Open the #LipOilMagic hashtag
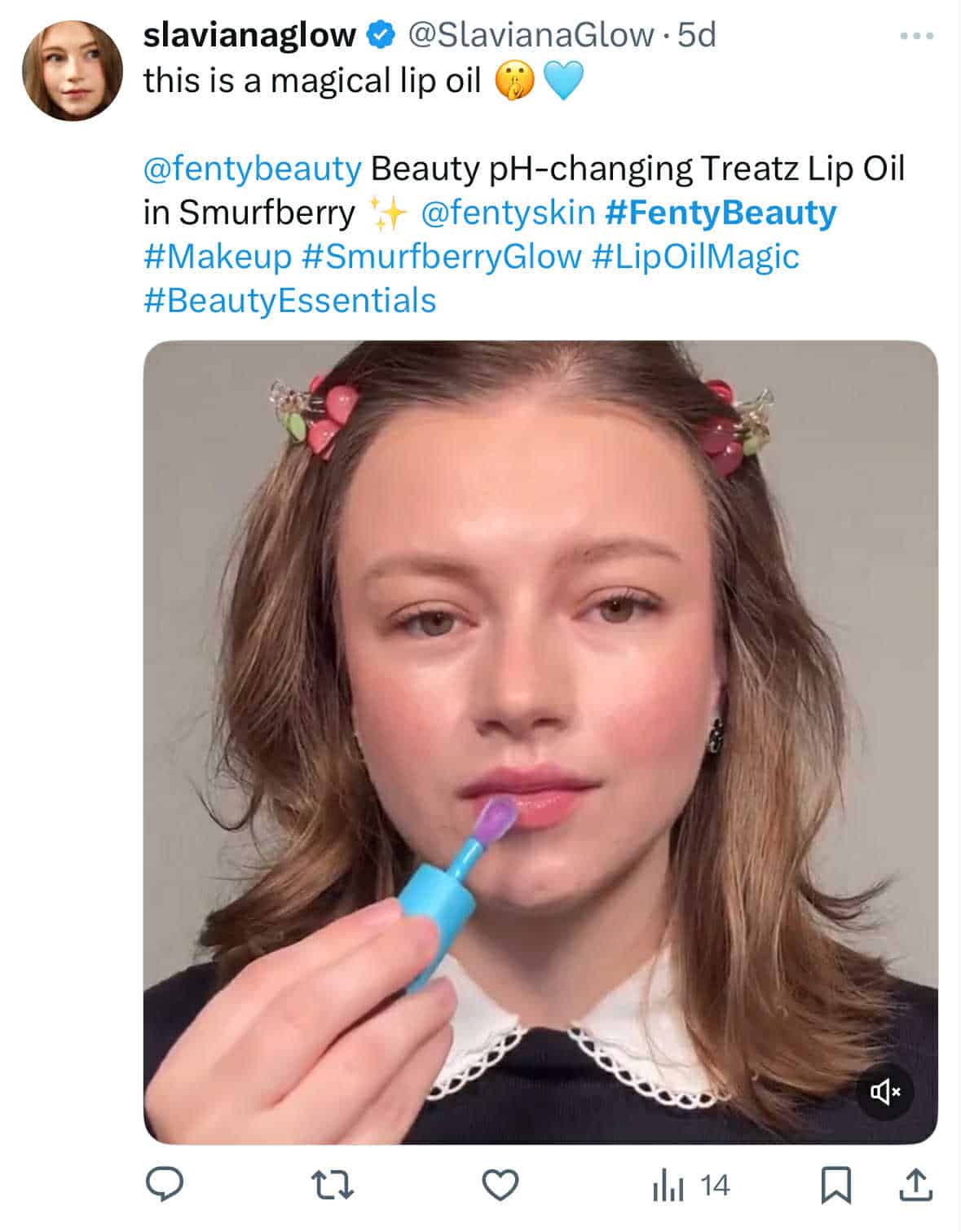The width and height of the screenshot is (961, 1232). (x=695, y=257)
